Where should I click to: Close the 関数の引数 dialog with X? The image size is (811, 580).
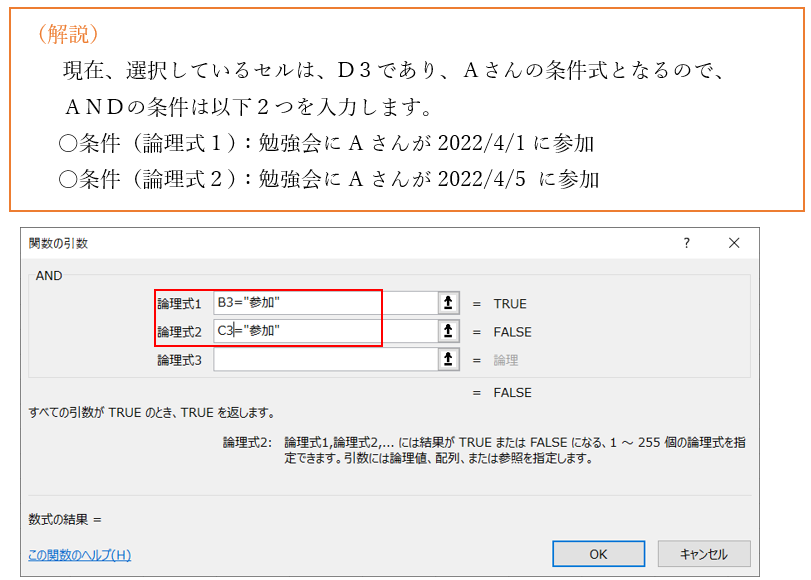(x=734, y=243)
